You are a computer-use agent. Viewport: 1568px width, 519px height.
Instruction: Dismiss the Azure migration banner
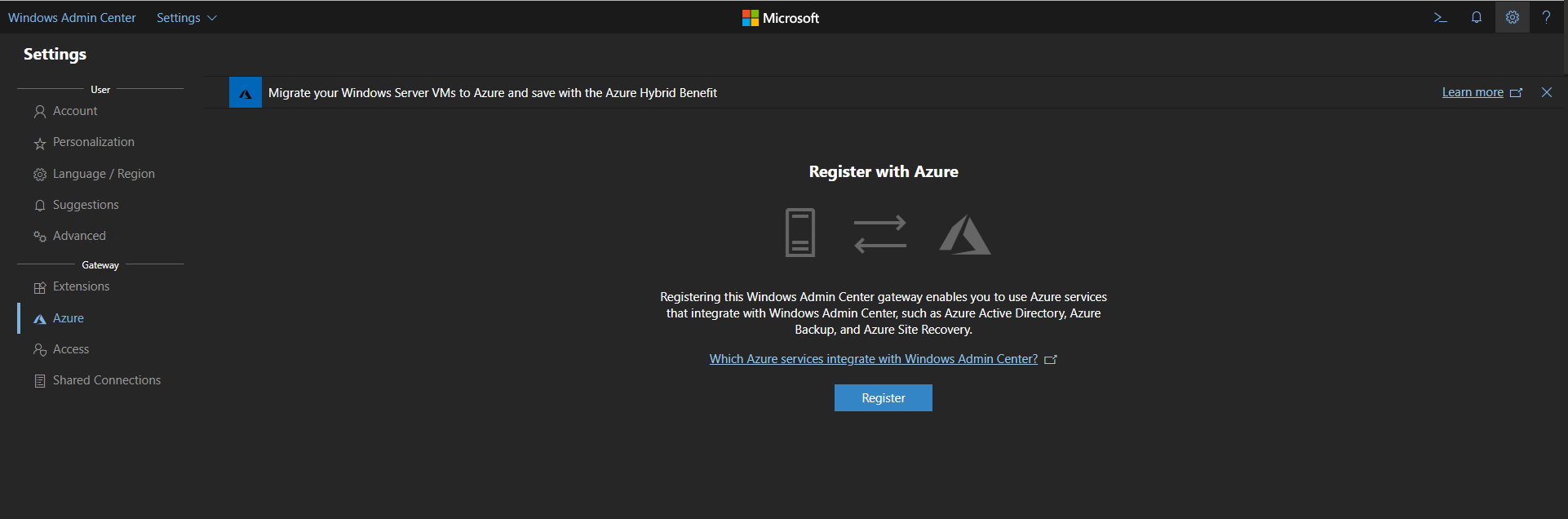tap(1547, 92)
